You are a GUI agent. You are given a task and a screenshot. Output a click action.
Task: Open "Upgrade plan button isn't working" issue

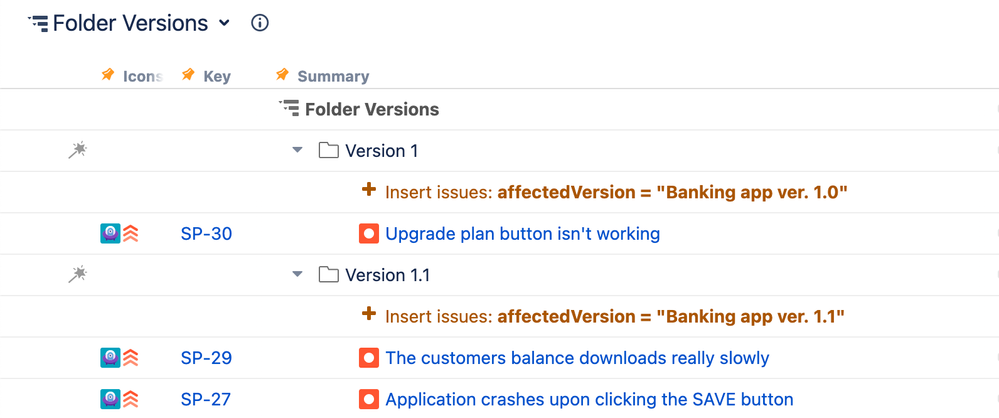tap(522, 234)
